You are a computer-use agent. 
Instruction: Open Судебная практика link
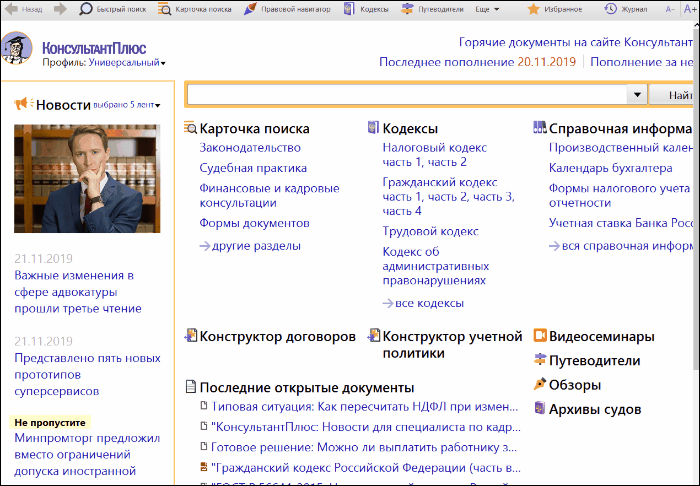(253, 168)
